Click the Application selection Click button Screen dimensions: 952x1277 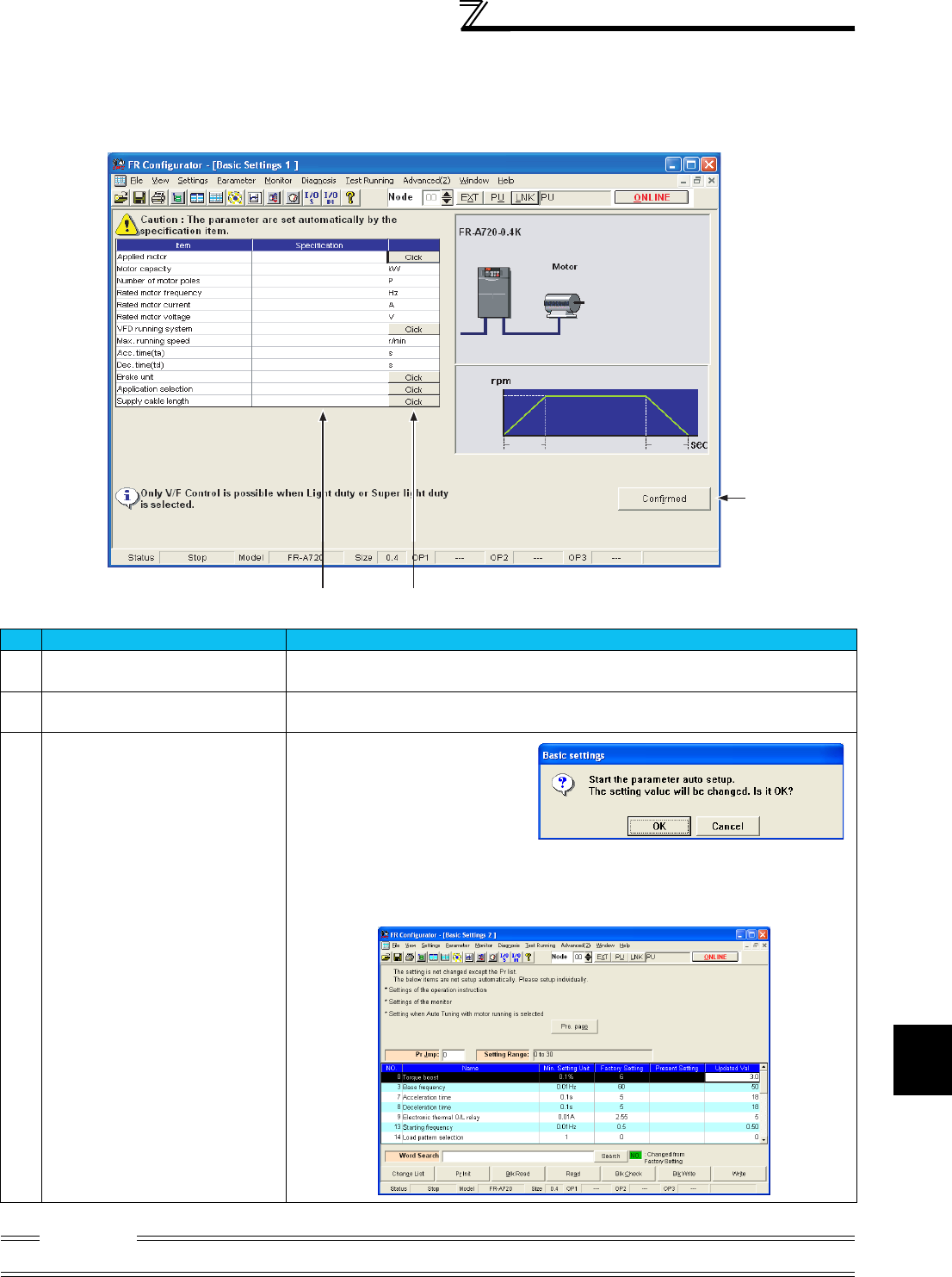pyautogui.click(x=414, y=389)
